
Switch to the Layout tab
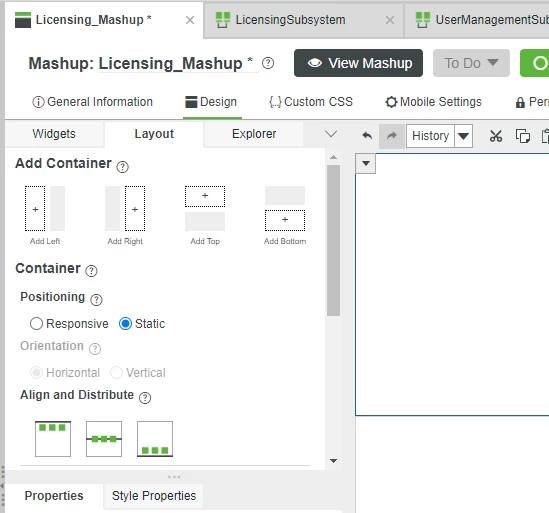coord(154,134)
